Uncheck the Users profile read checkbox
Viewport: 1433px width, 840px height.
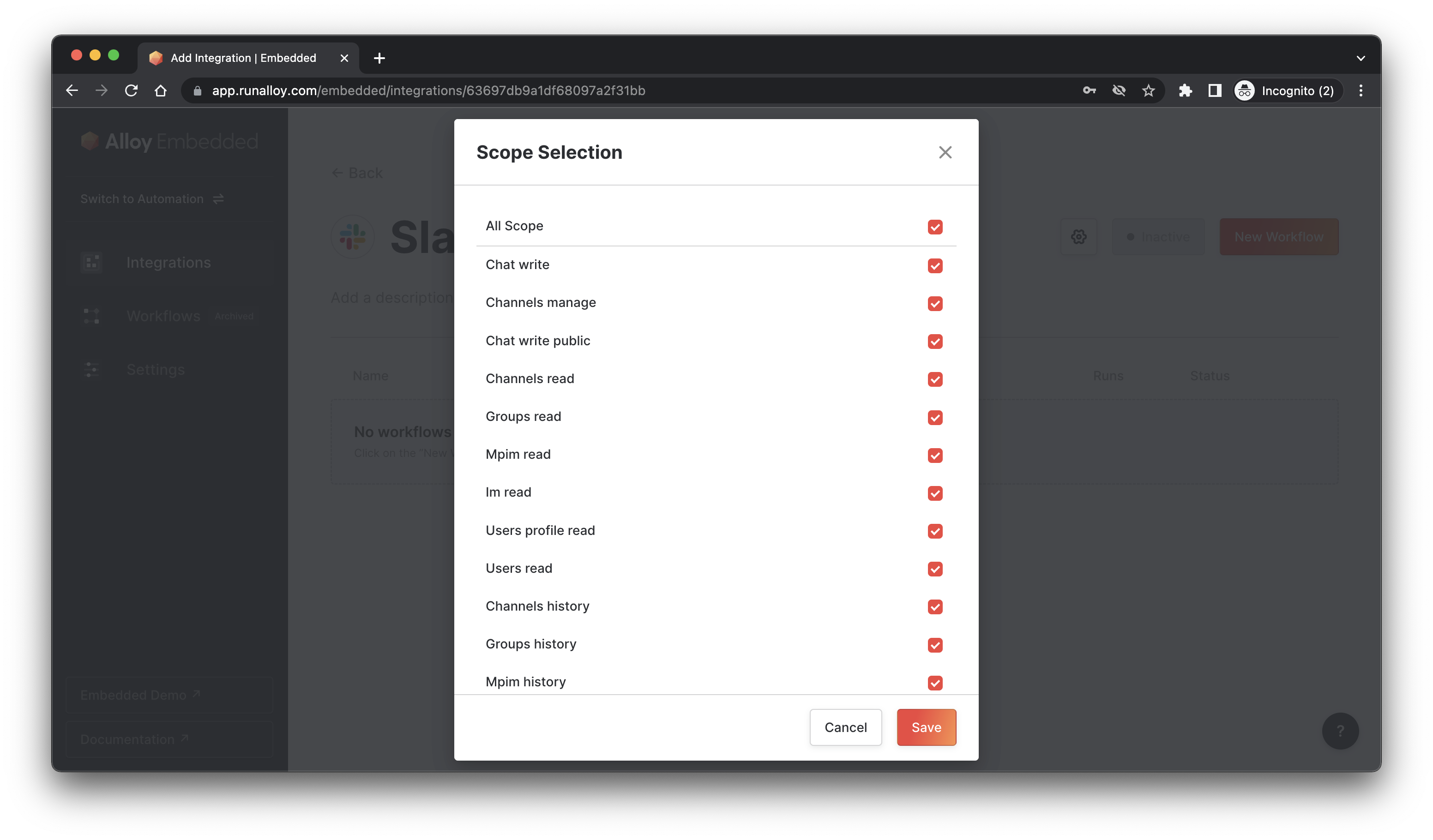click(935, 531)
